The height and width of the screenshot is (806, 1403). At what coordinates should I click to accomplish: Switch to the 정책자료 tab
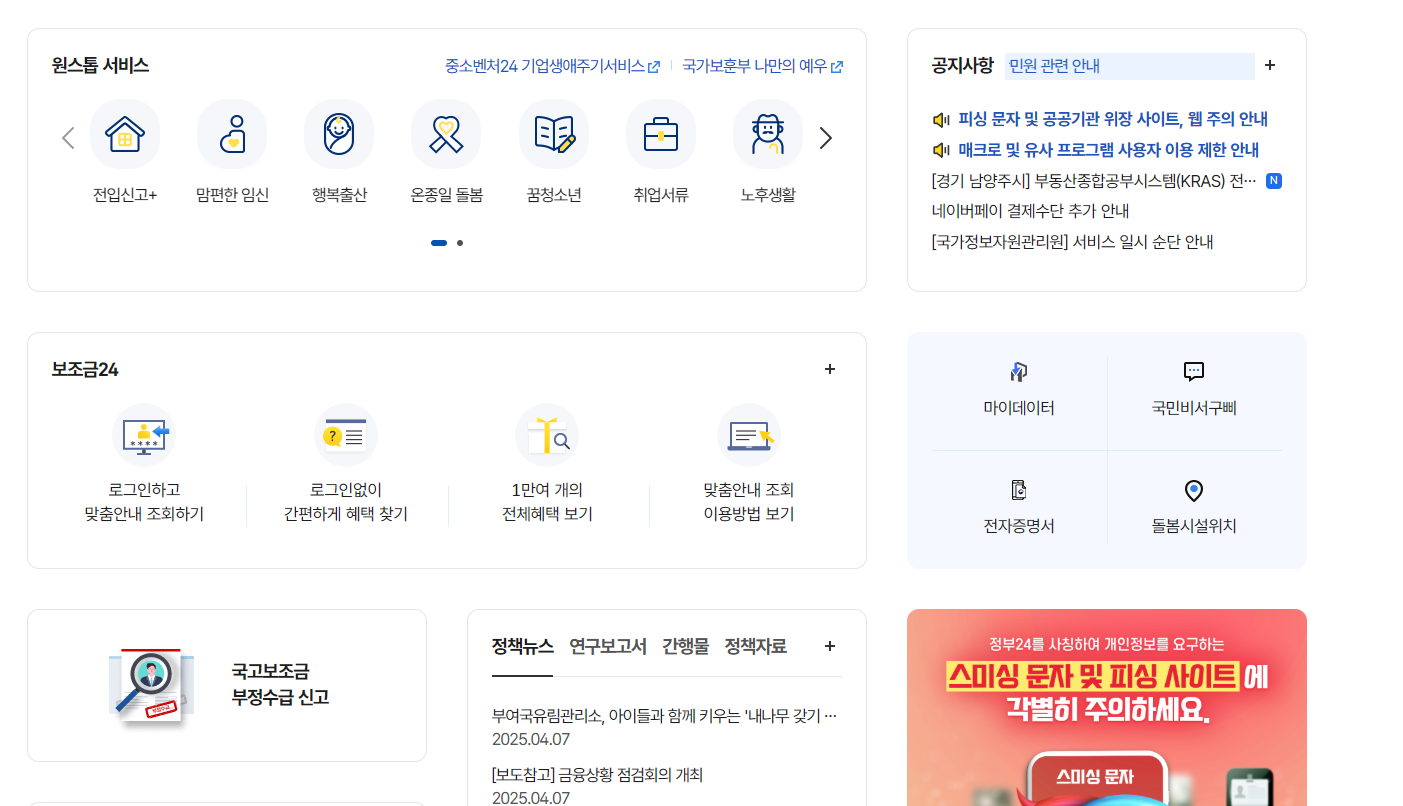756,646
